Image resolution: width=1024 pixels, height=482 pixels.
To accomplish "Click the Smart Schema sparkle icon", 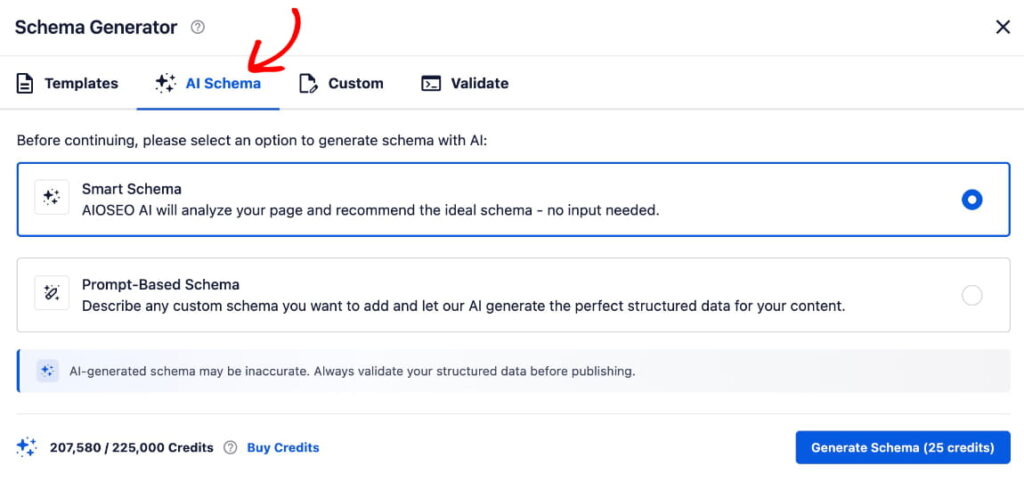I will pos(52,198).
